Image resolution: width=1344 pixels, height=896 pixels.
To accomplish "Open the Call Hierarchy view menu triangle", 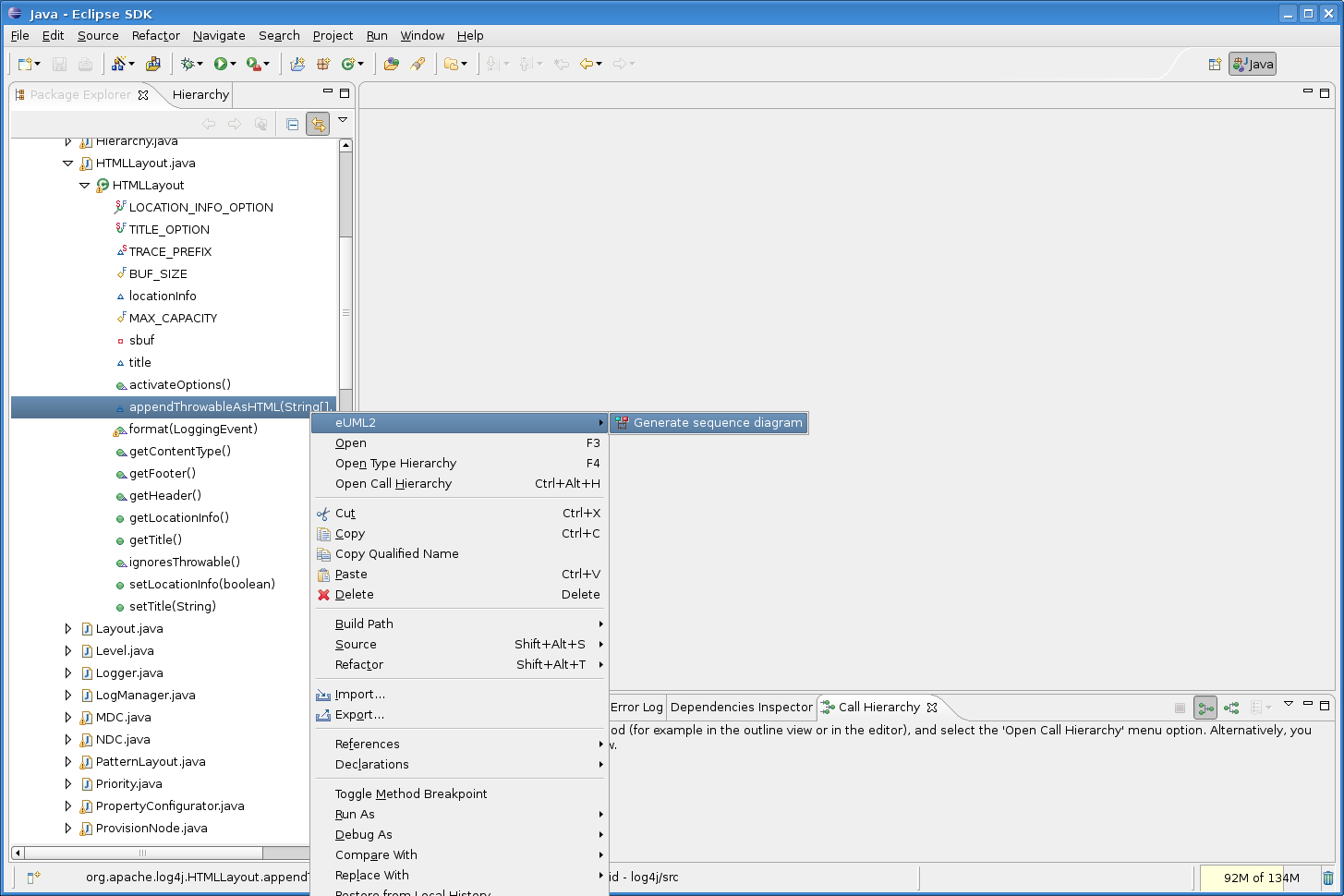I will 1289,705.
